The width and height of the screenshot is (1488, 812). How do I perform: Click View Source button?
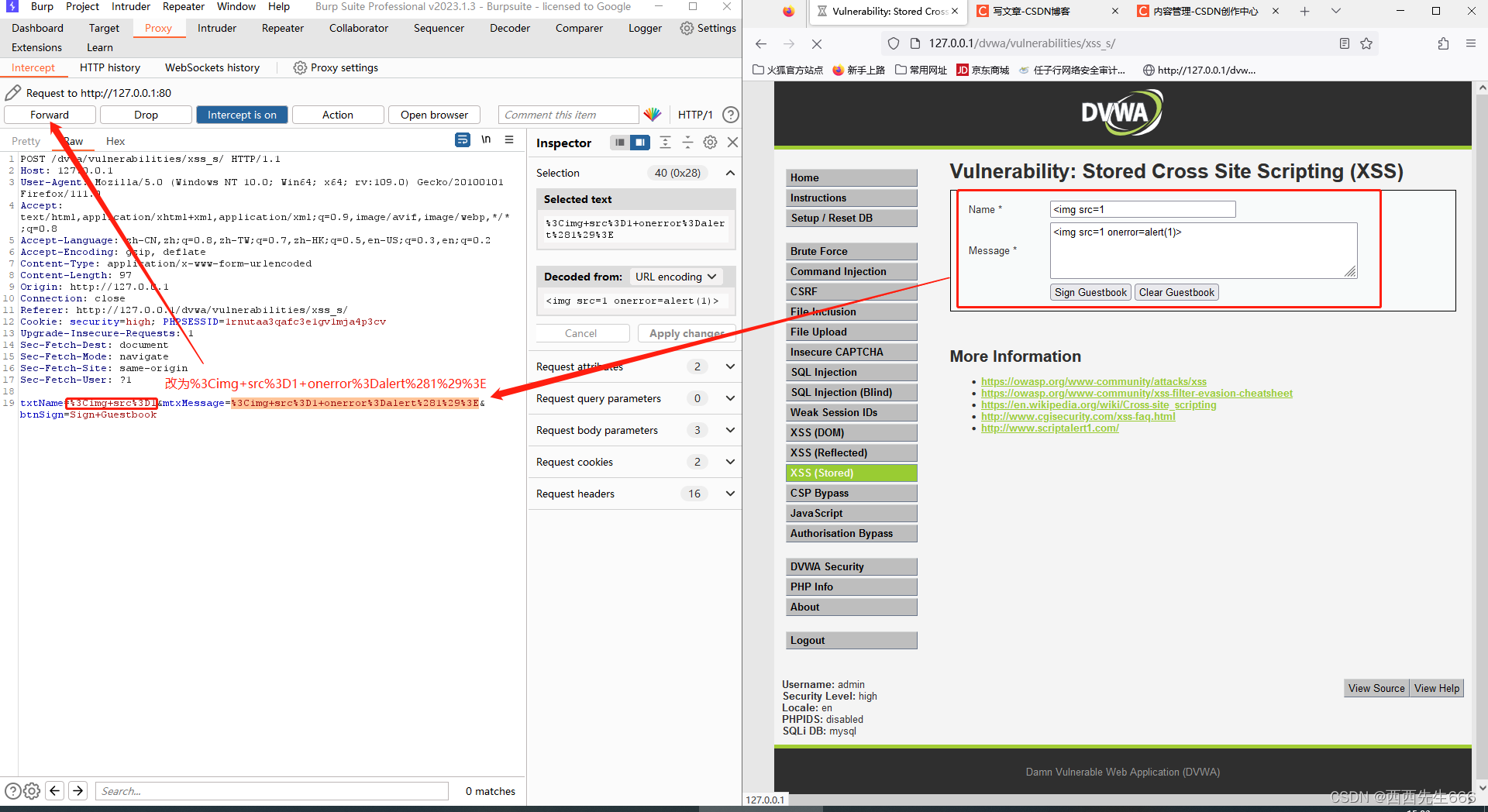[x=1376, y=688]
